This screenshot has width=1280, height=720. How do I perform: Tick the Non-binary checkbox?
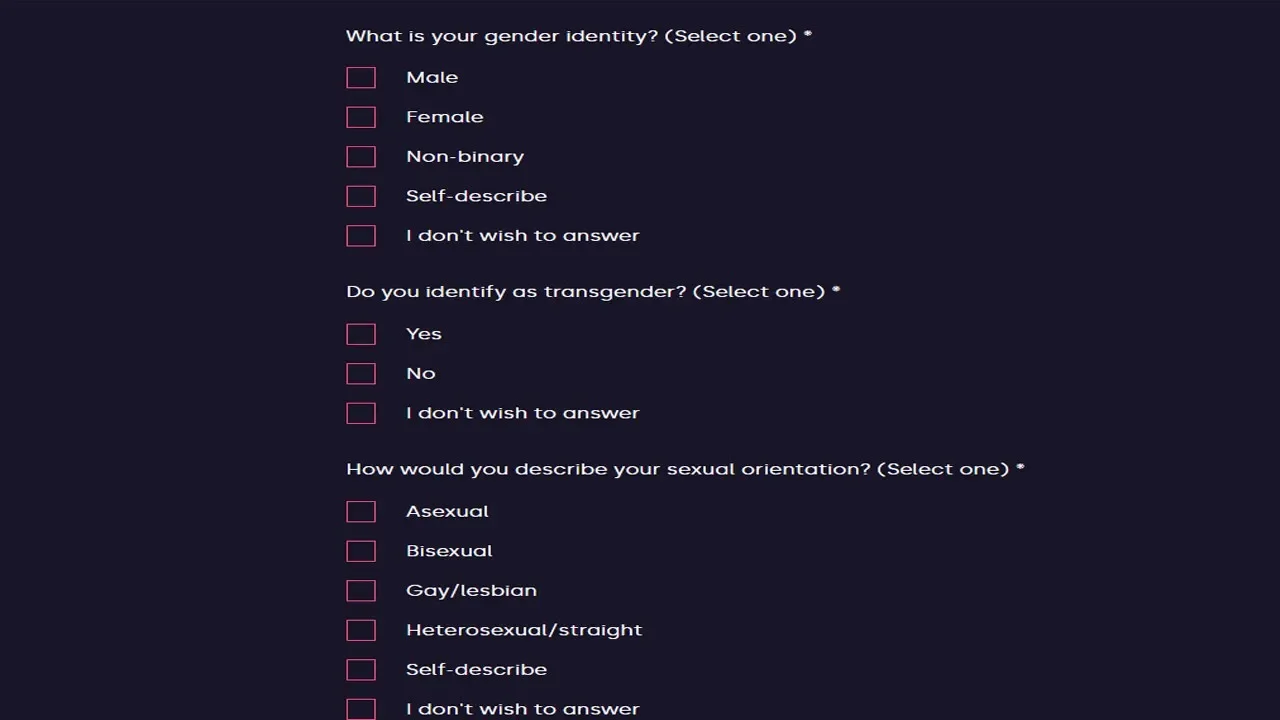(361, 157)
